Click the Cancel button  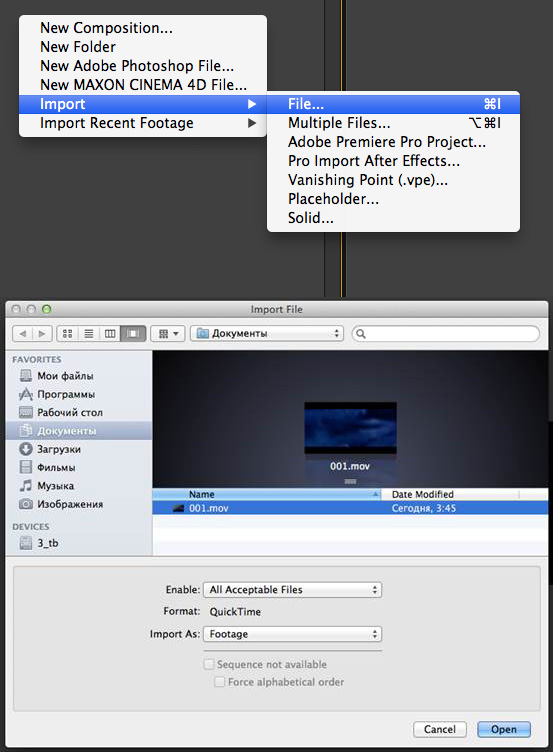click(x=440, y=729)
